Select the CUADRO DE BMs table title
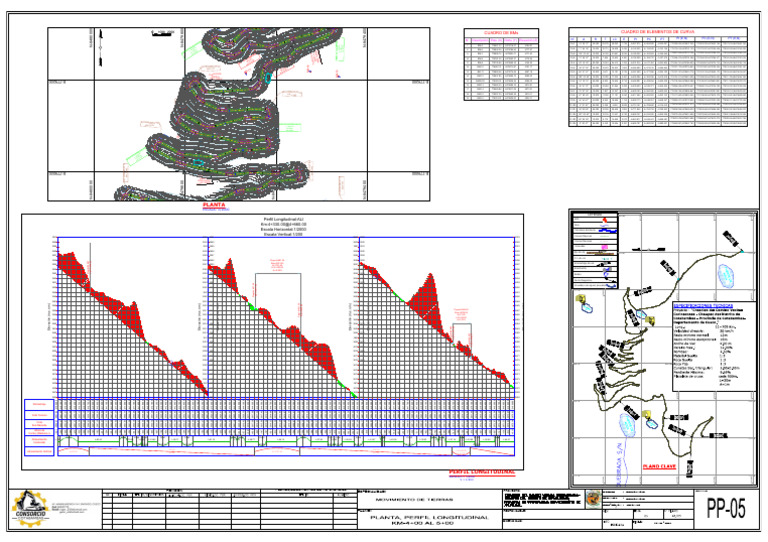The image size is (768, 542). pos(501,33)
